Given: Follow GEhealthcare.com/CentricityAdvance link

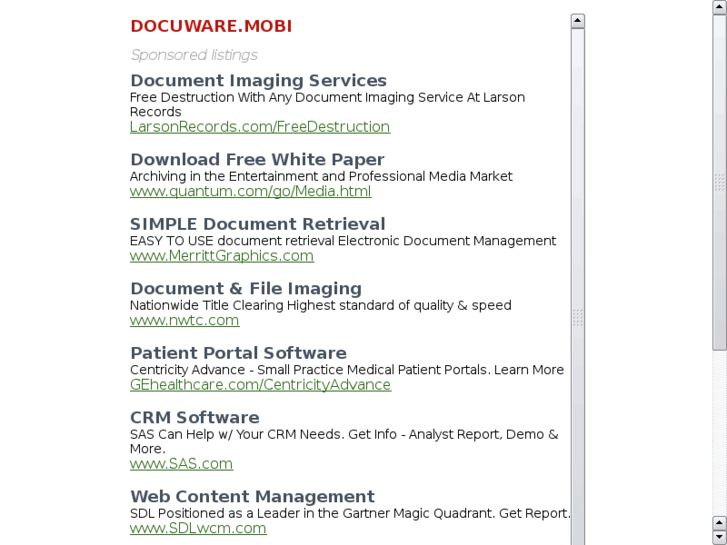Looking at the screenshot, I should coord(260,385).
